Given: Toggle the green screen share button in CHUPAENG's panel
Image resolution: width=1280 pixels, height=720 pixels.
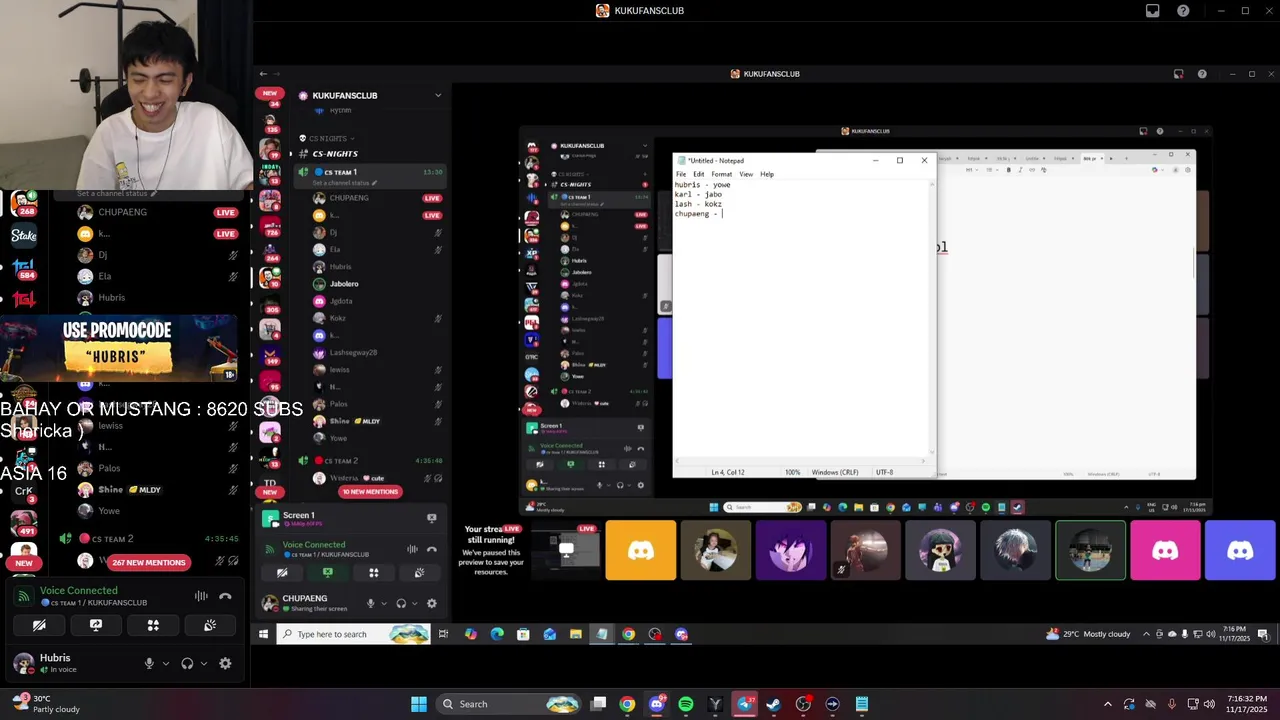Looking at the screenshot, I should click(x=327, y=573).
